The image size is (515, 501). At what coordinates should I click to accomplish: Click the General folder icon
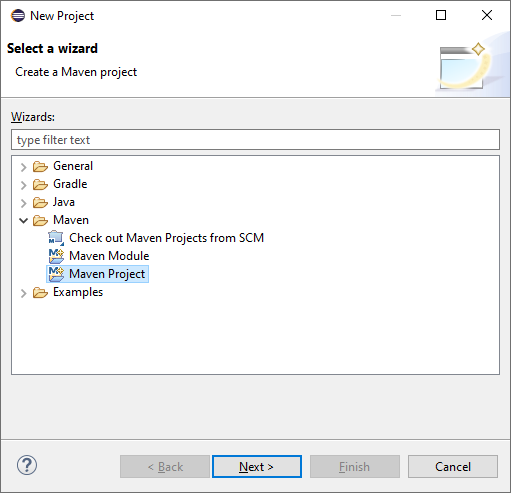click(40, 166)
